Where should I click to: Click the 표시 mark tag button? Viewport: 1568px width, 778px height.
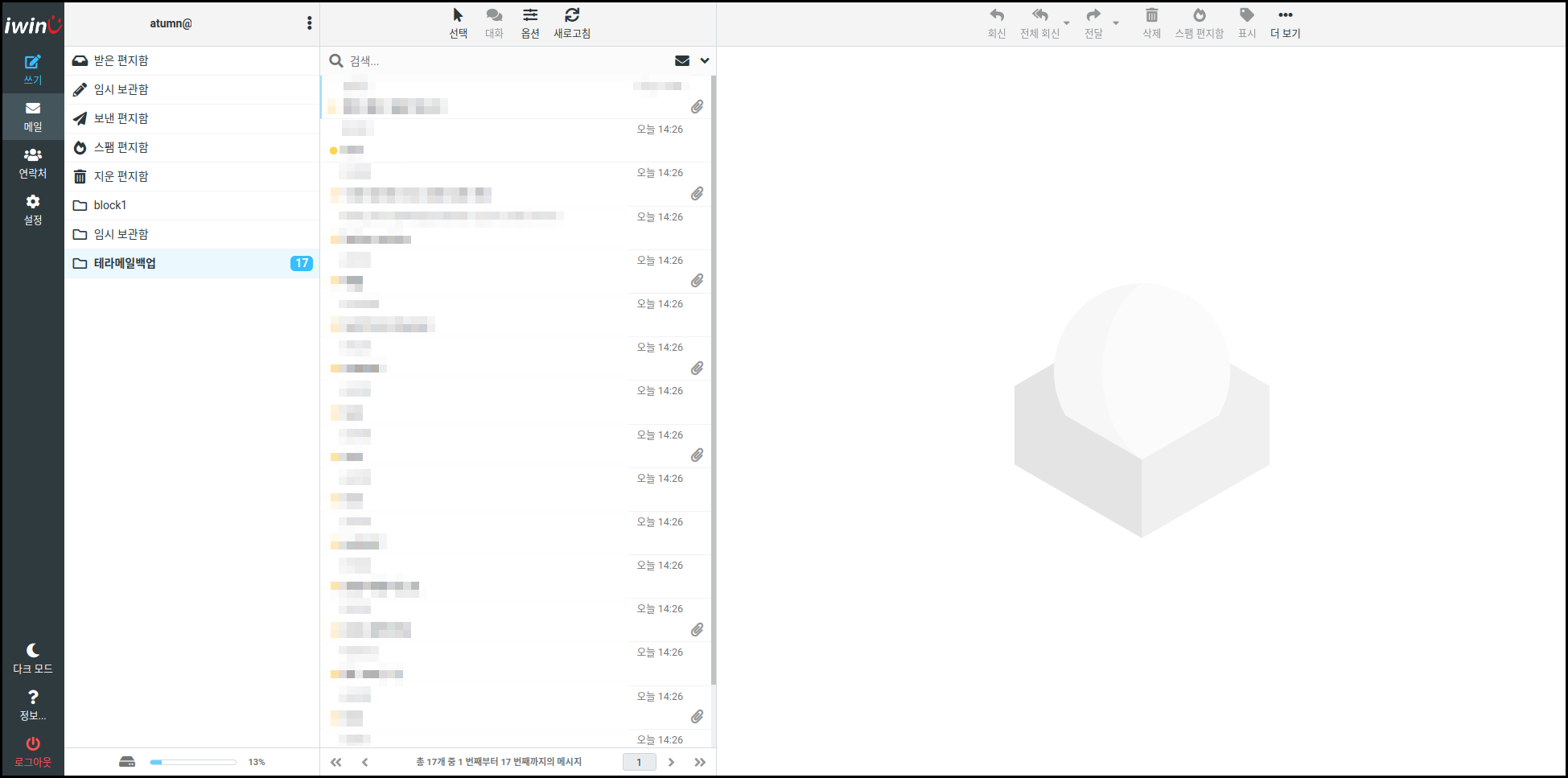click(1247, 23)
